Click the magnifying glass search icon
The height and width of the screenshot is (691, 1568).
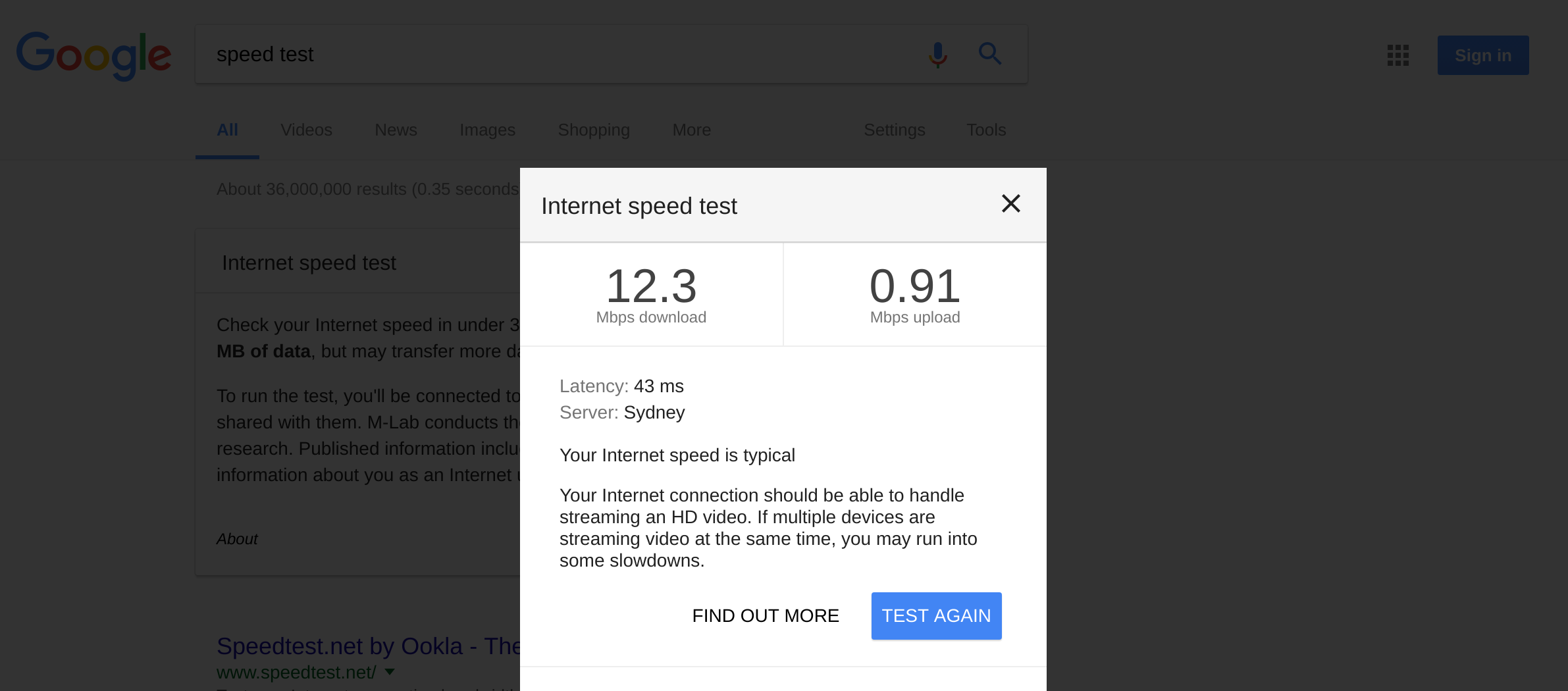coord(989,53)
